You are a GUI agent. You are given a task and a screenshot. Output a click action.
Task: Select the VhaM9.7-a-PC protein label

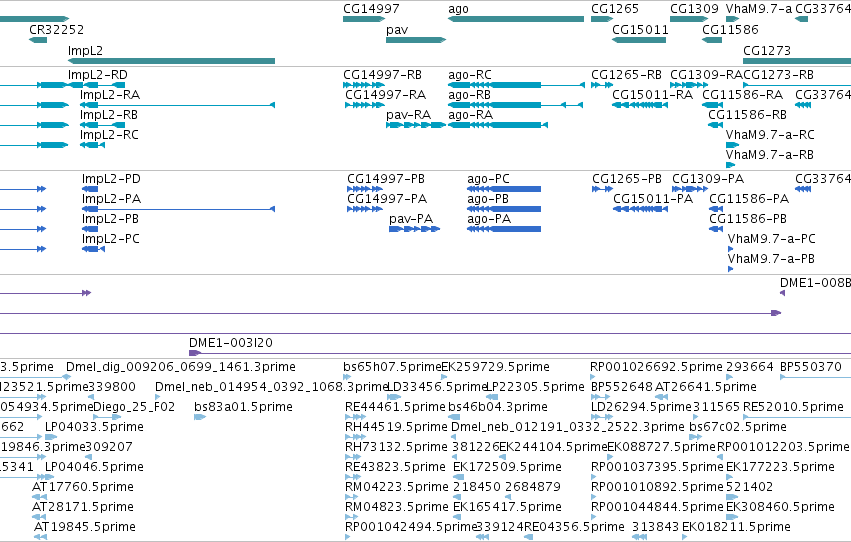pos(772,239)
